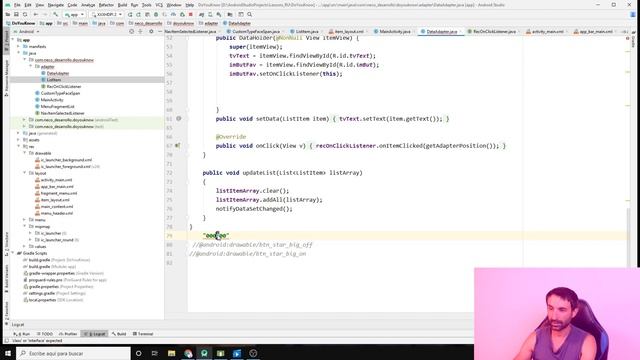Open Task View in taskbar

point(155,353)
